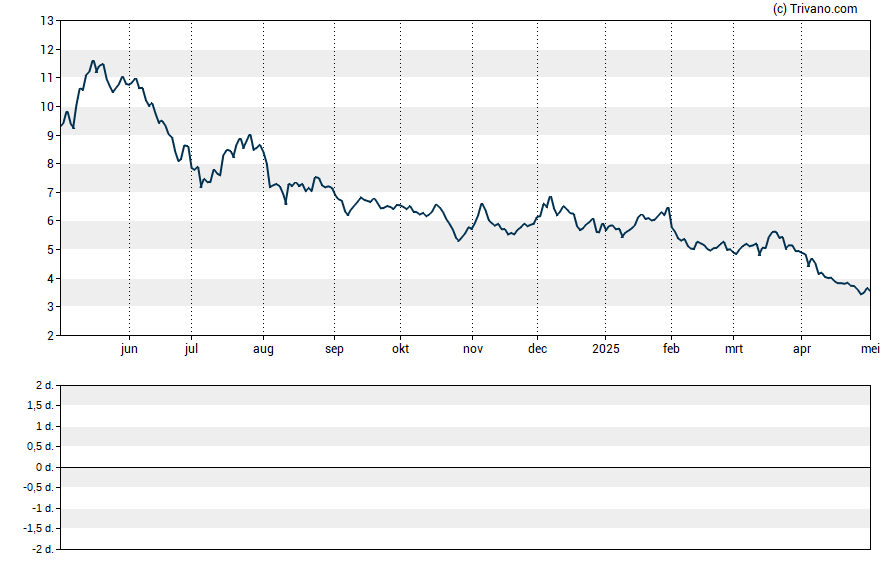This screenshot has height=565, width=888.
Task: Click the price axis value 10
Action: (47, 106)
